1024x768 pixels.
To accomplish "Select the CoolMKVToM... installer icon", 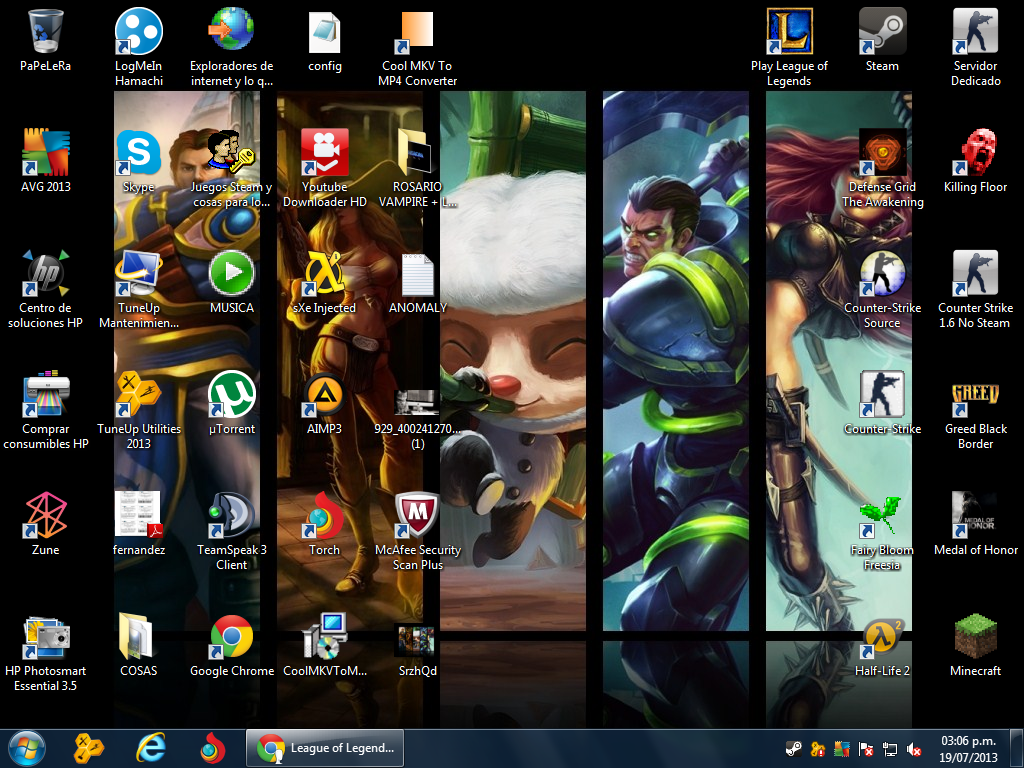I will (325, 636).
